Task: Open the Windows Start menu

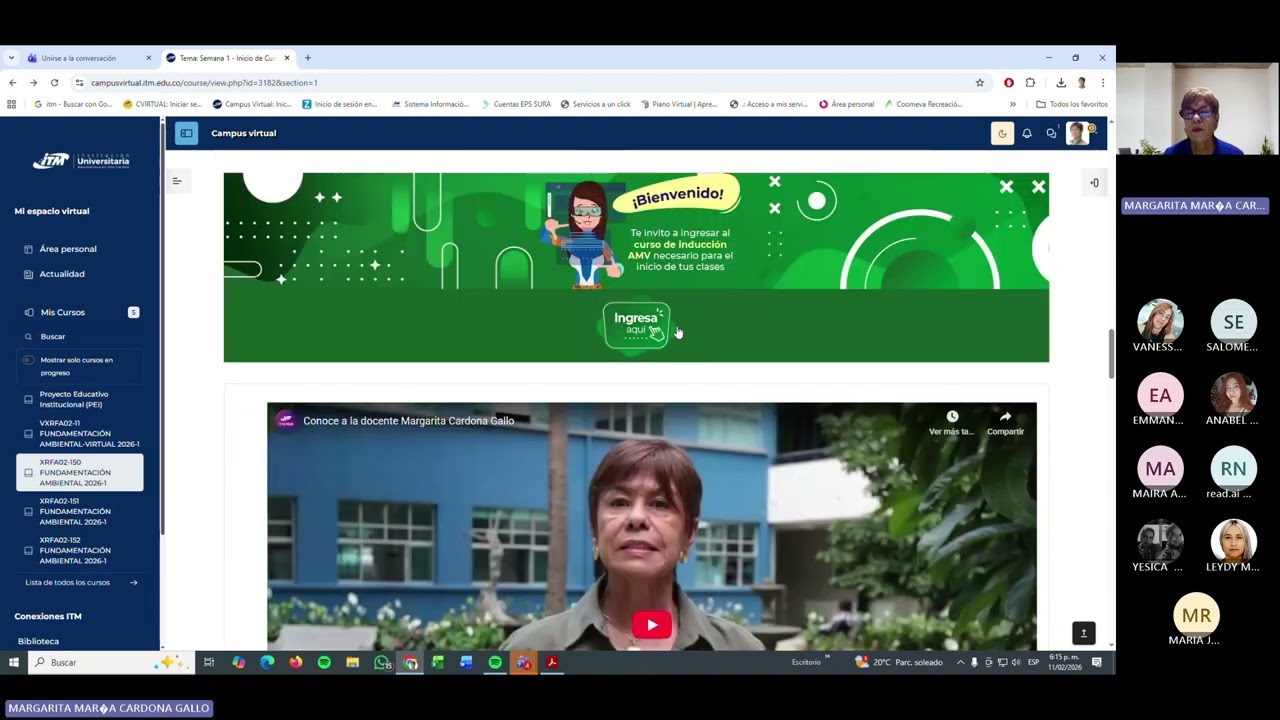Action: 14,662
